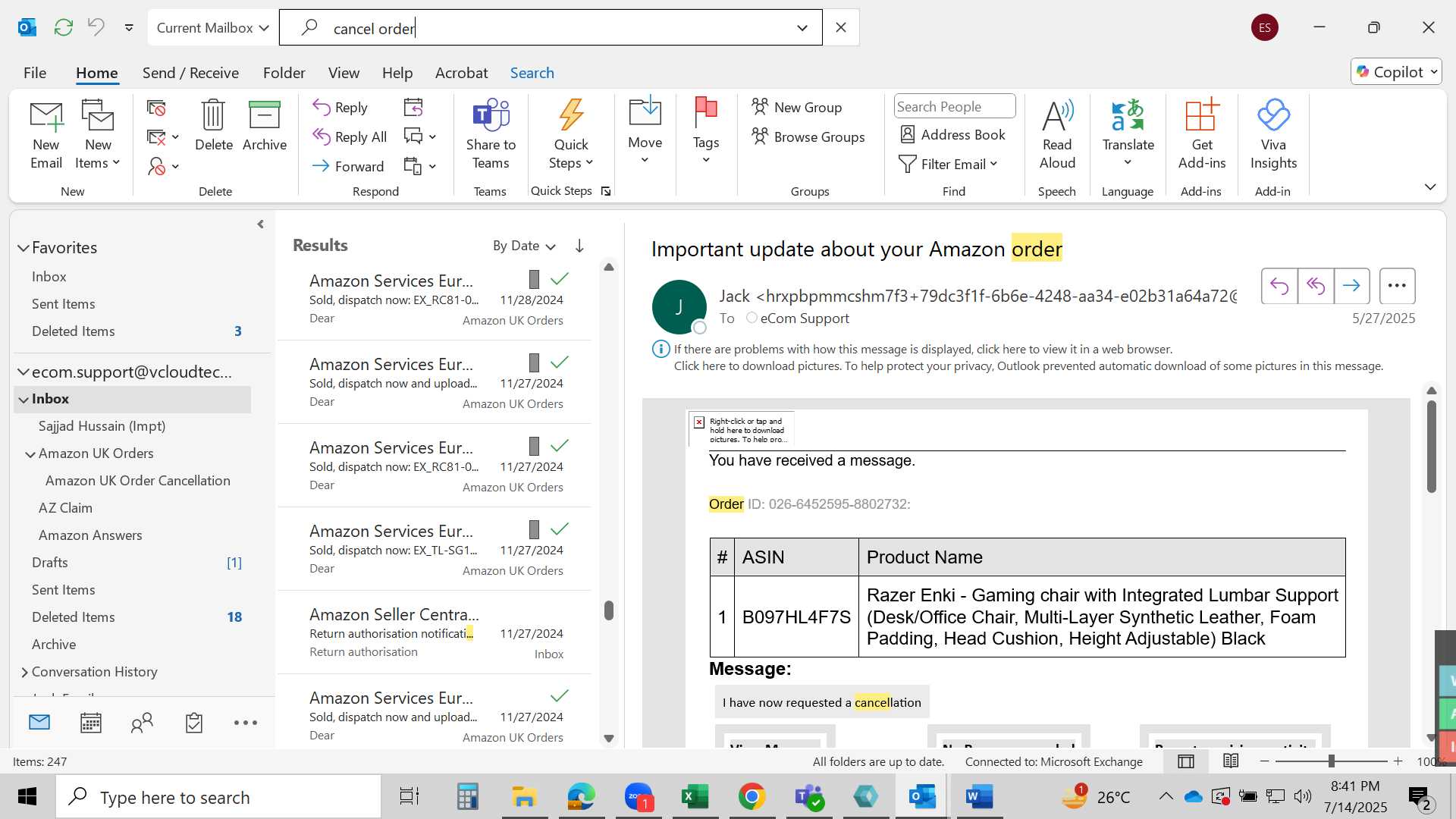Viewport: 1456px width, 819px height.
Task: Click the reply arrow in the reading pane
Action: point(1279,286)
